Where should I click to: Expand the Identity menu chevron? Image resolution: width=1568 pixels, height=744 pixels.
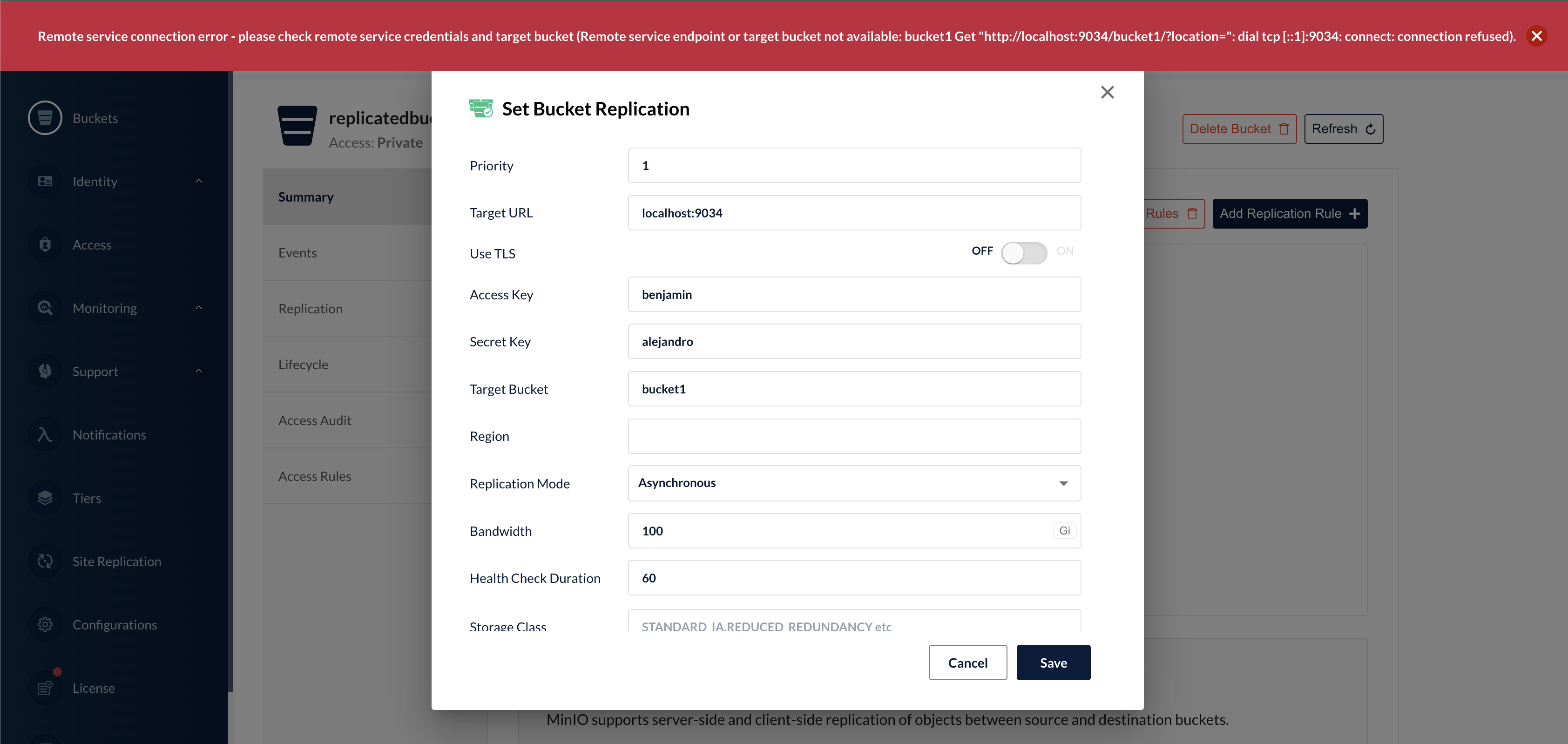coord(198,181)
